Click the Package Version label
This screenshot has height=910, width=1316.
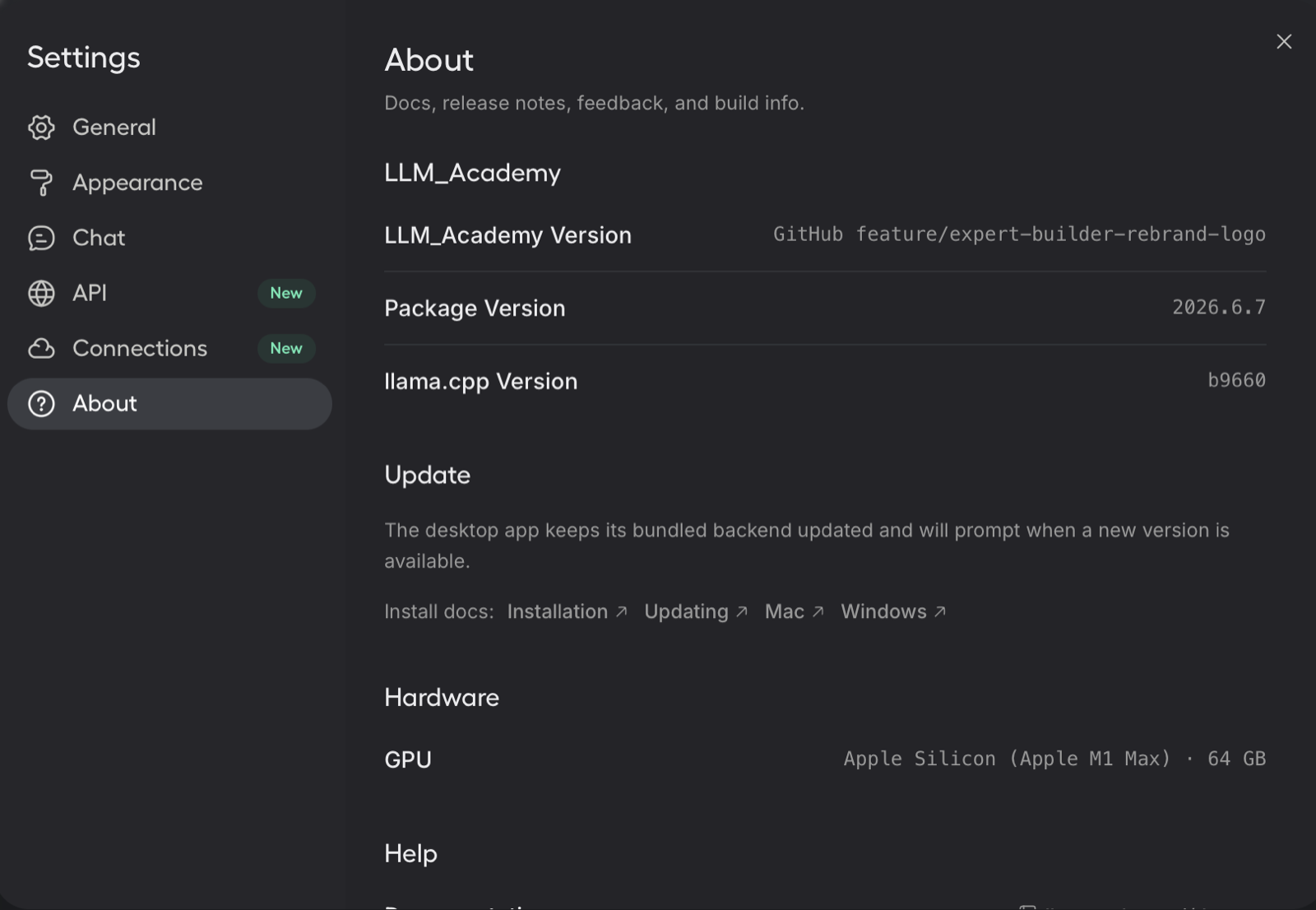coord(475,309)
